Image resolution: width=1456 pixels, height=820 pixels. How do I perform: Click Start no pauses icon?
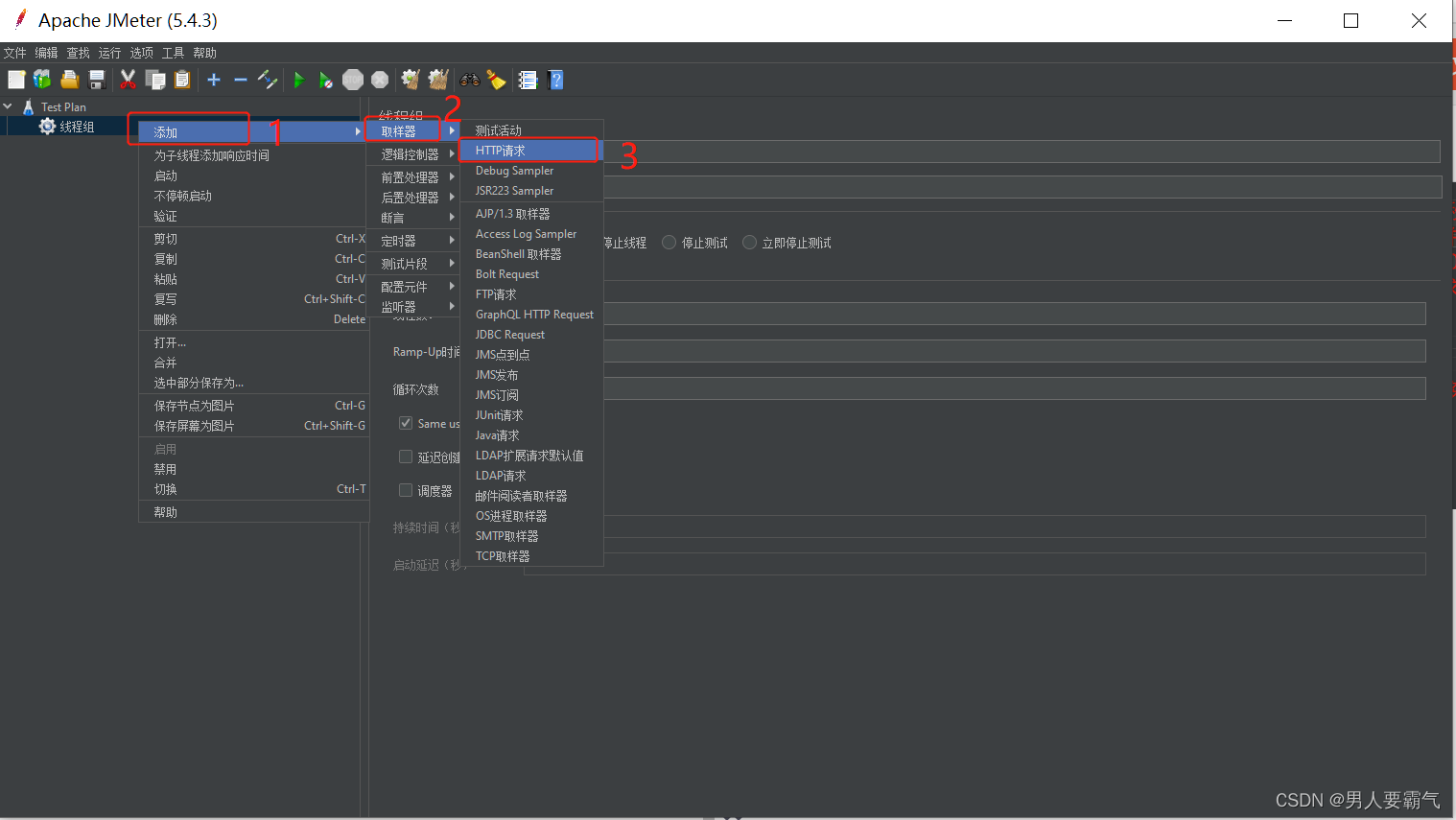coord(326,80)
